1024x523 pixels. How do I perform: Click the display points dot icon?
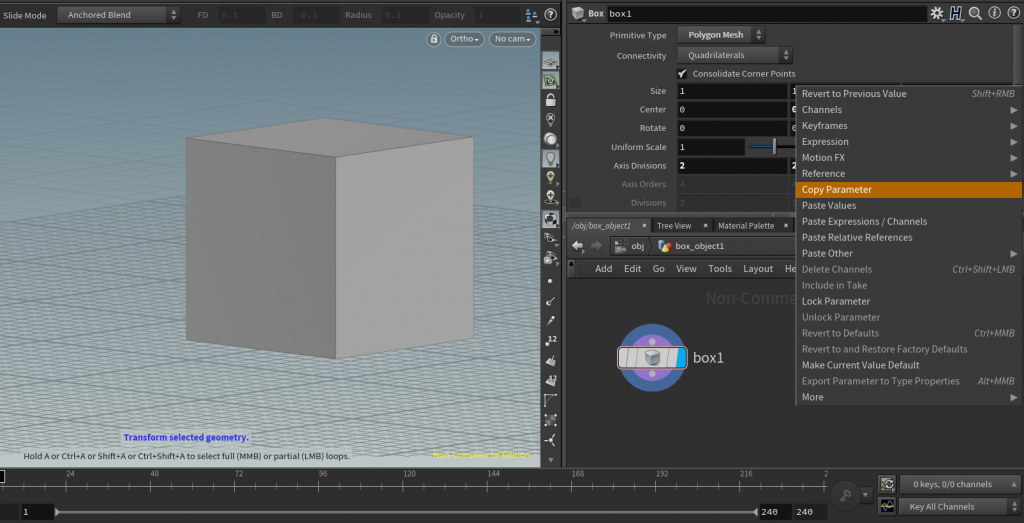point(551,281)
